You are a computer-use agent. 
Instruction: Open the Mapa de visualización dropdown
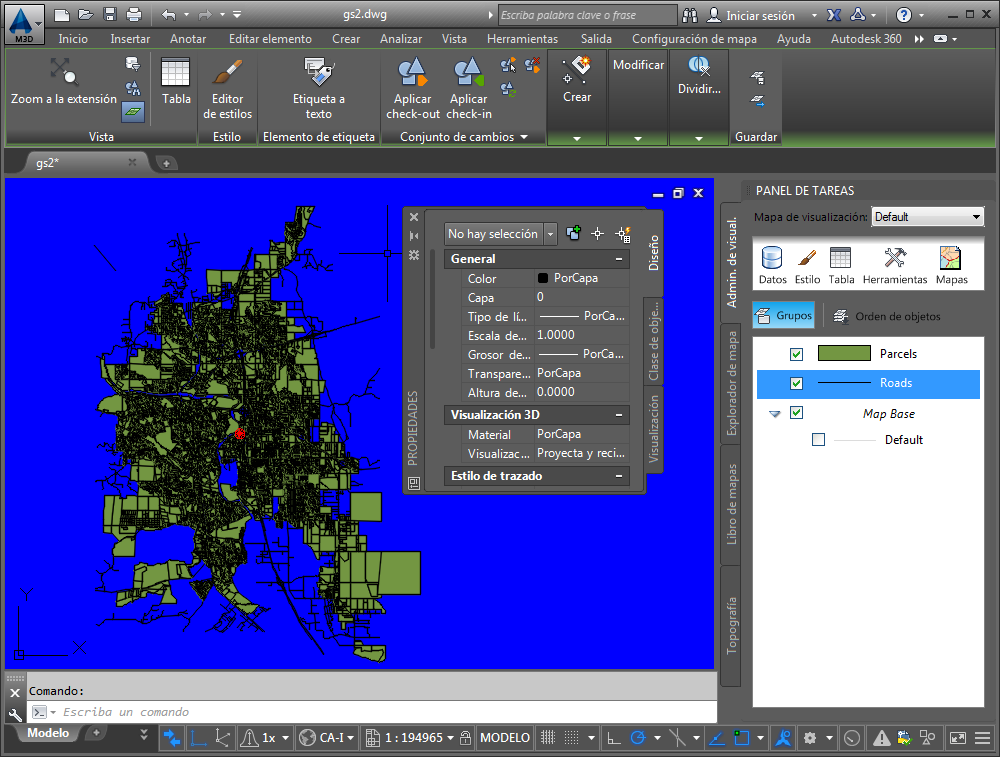pyautogui.click(x=927, y=217)
